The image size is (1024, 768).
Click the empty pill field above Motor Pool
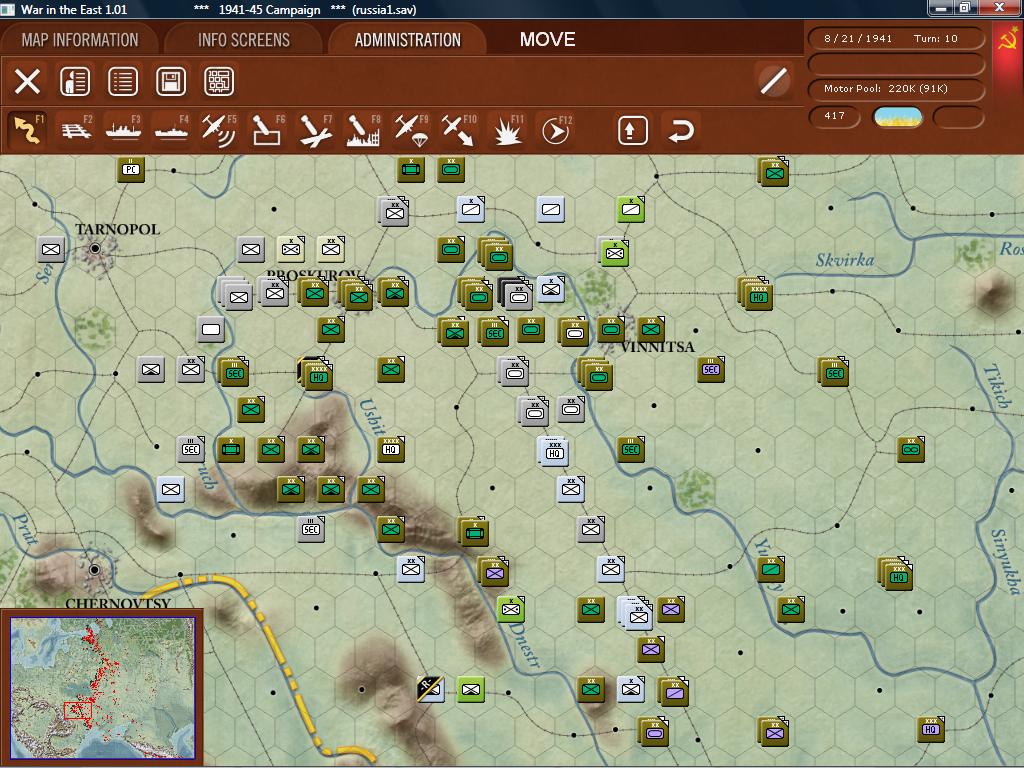[x=895, y=64]
